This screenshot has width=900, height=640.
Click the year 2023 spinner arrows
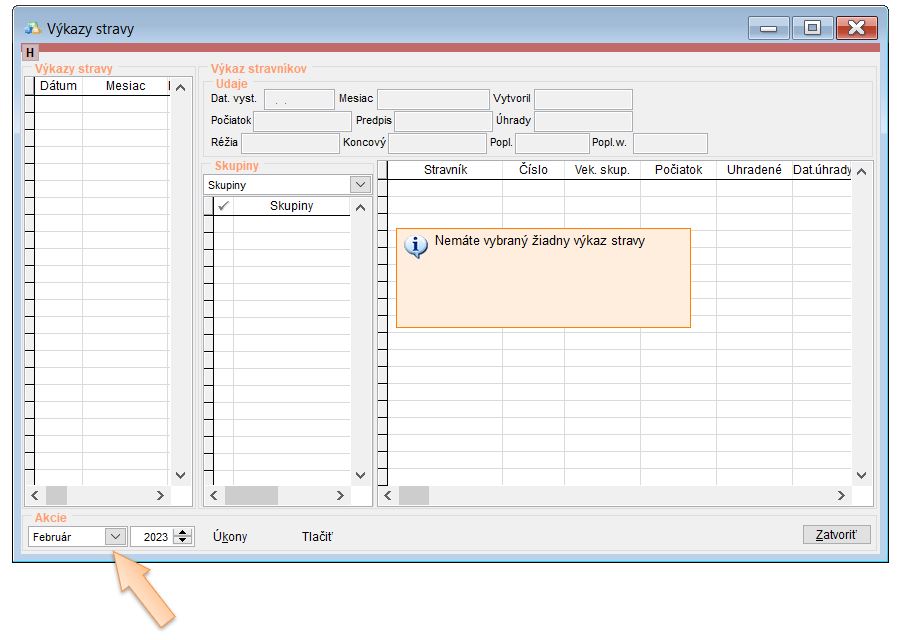pyautogui.click(x=182, y=537)
